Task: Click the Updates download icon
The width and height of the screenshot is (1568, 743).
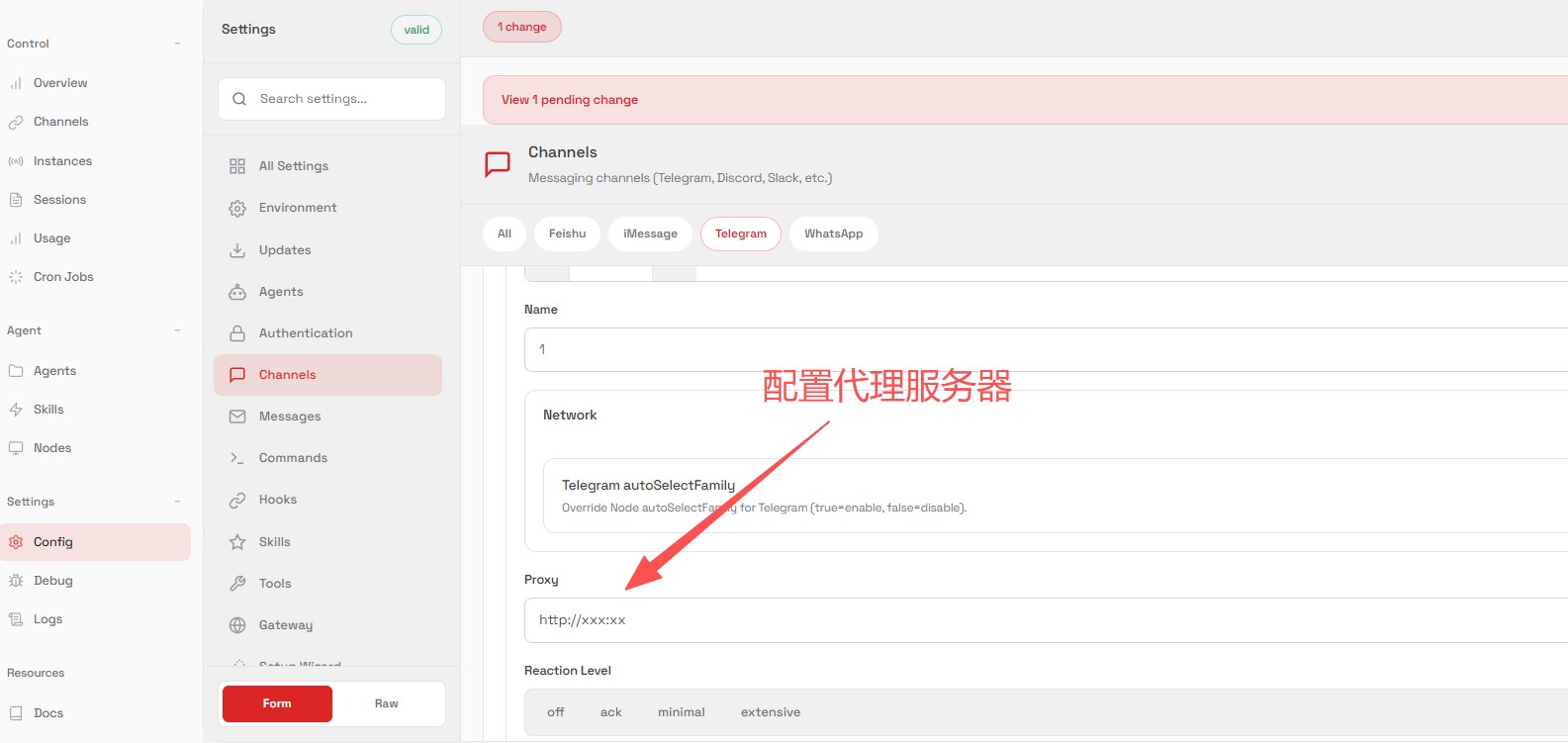Action: pyautogui.click(x=237, y=250)
